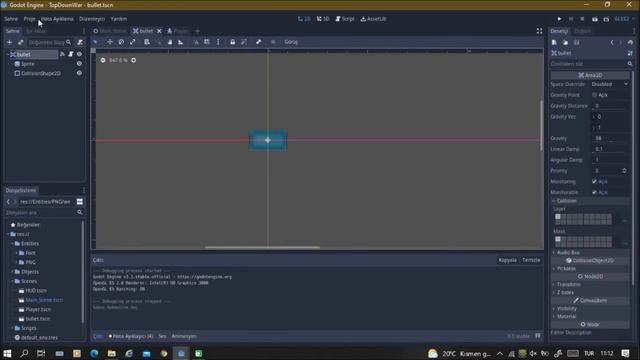Screen dimensions: 640x360
Task: Open Space Override dropdown
Action: click(x=610, y=84)
